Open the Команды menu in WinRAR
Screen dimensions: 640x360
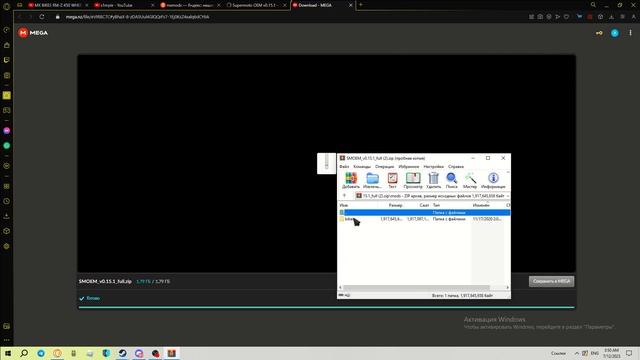[x=362, y=167]
